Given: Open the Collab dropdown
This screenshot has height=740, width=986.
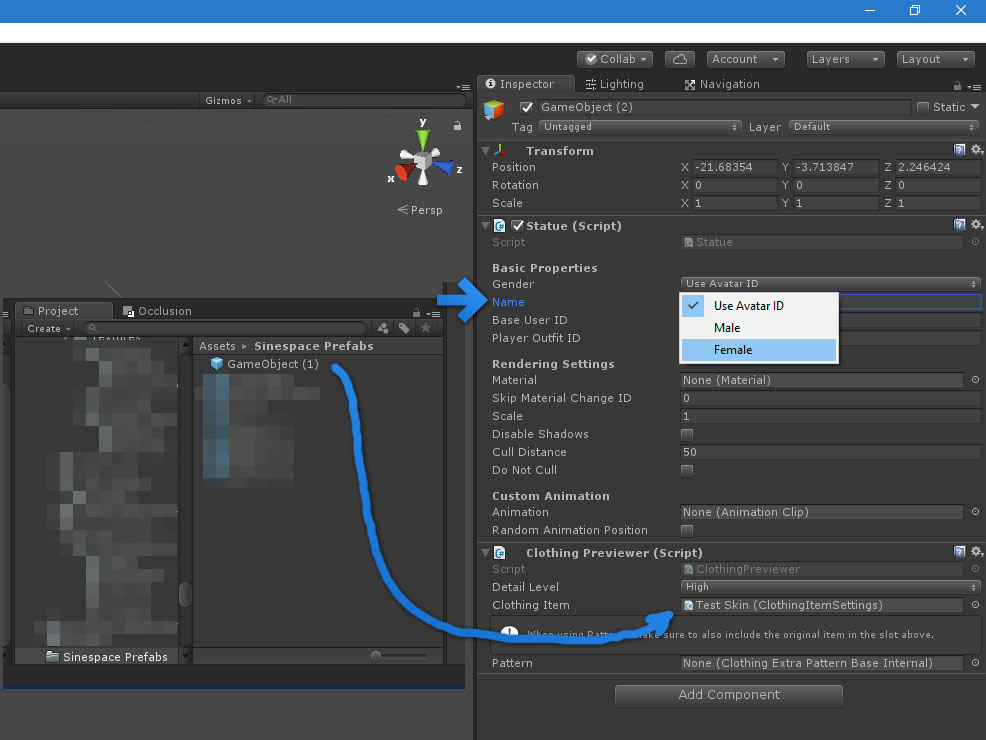Looking at the screenshot, I should pyautogui.click(x=615, y=59).
